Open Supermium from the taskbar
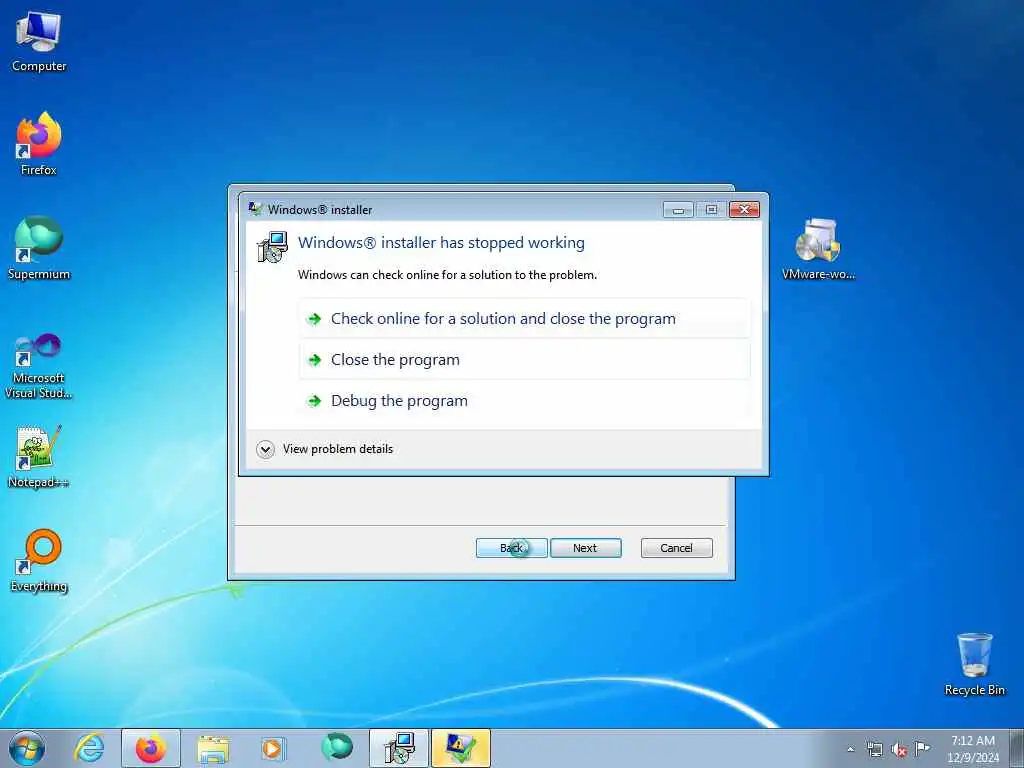 click(x=337, y=747)
